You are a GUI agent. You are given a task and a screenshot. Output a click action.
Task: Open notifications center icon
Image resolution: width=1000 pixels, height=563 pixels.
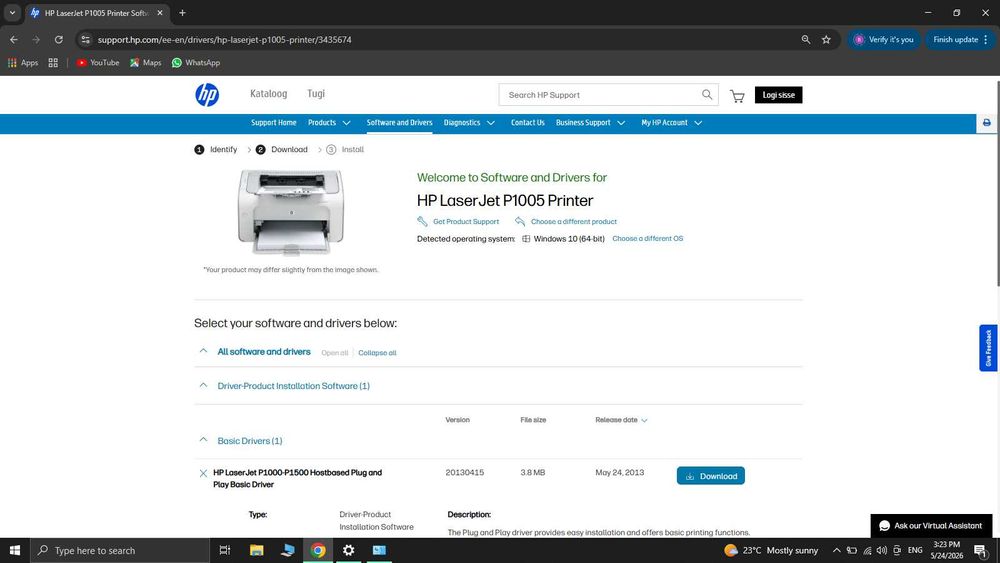(x=980, y=550)
